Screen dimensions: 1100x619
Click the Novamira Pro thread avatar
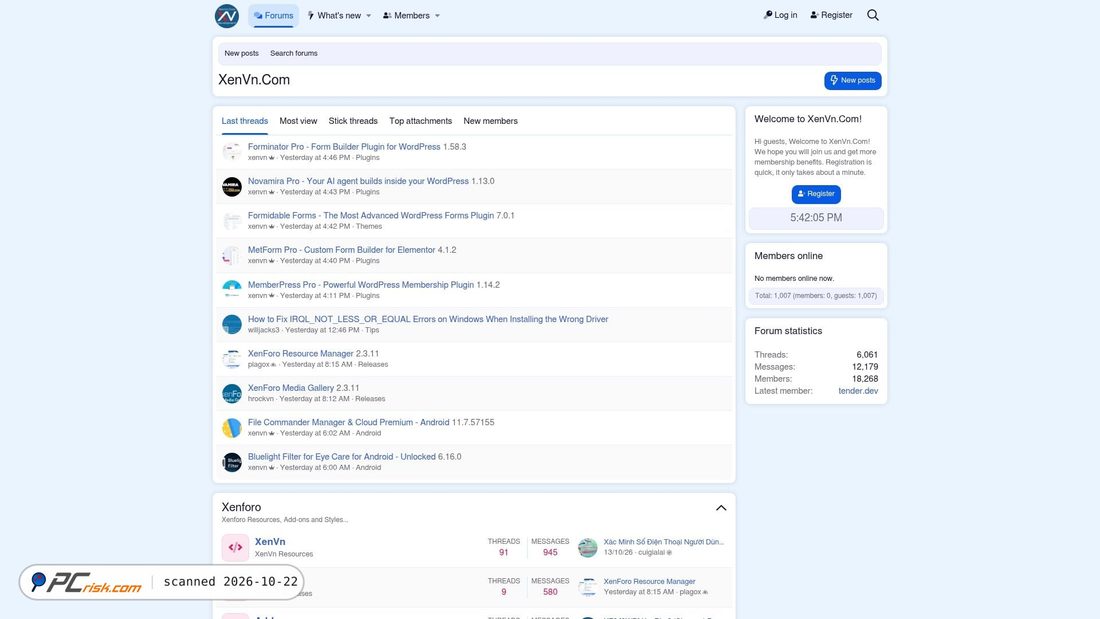point(232,187)
